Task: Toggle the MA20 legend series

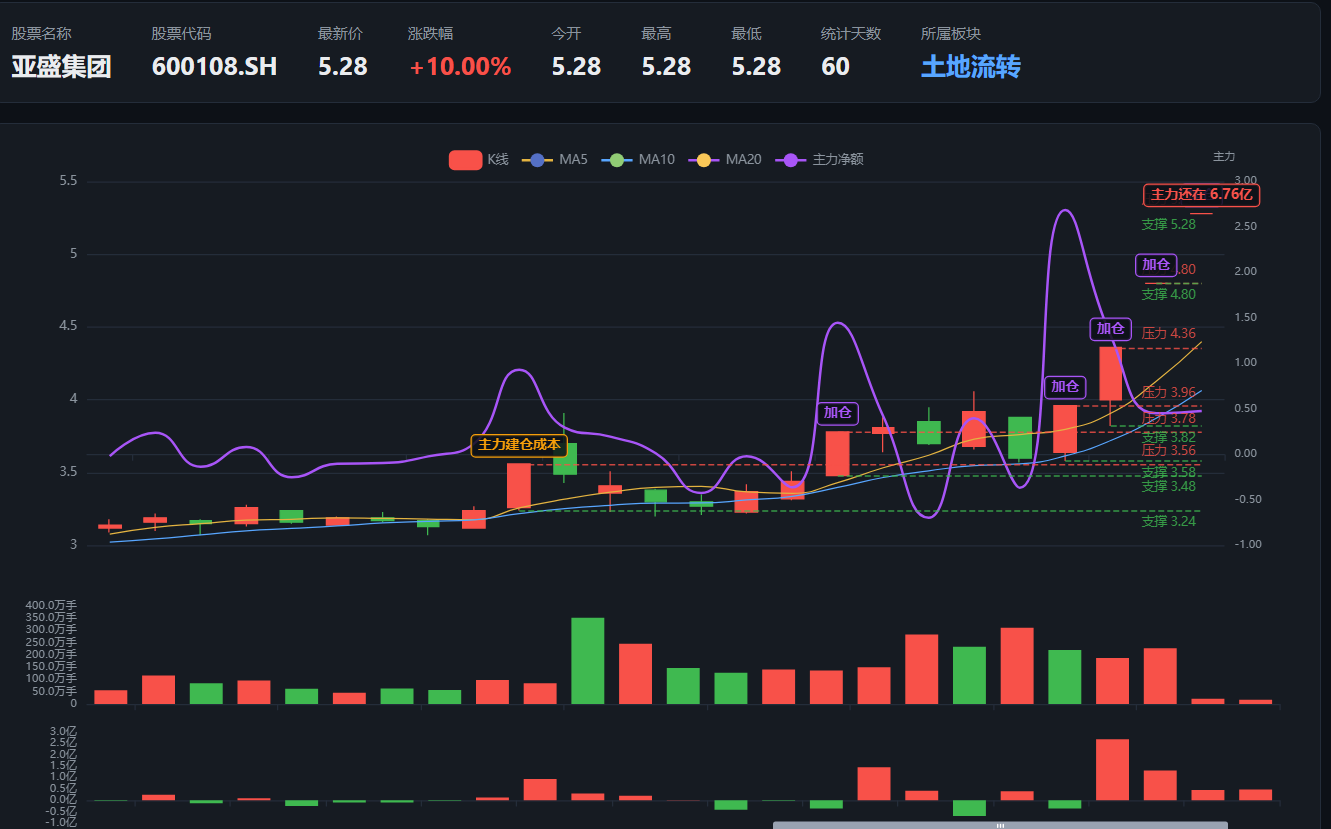Action: coord(725,159)
